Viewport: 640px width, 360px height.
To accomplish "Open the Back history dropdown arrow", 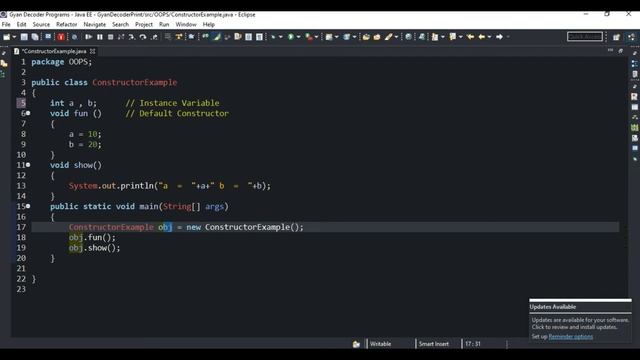I will (x=489, y=37).
